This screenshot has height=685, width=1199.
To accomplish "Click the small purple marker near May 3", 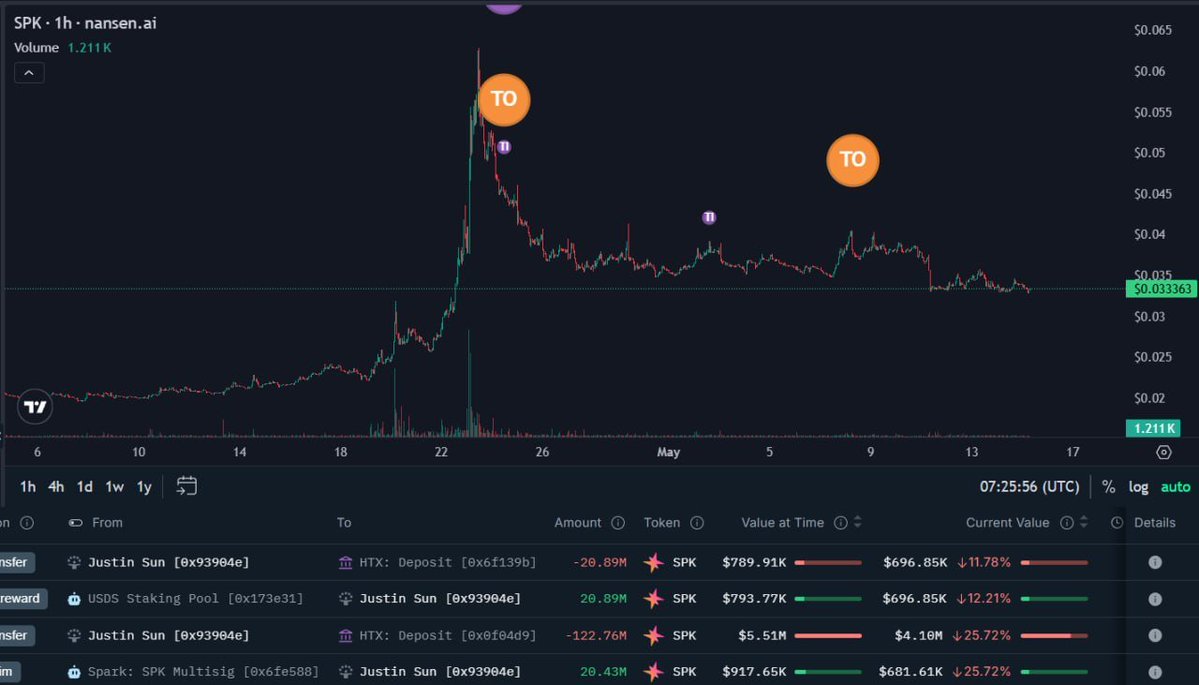I will point(709,218).
